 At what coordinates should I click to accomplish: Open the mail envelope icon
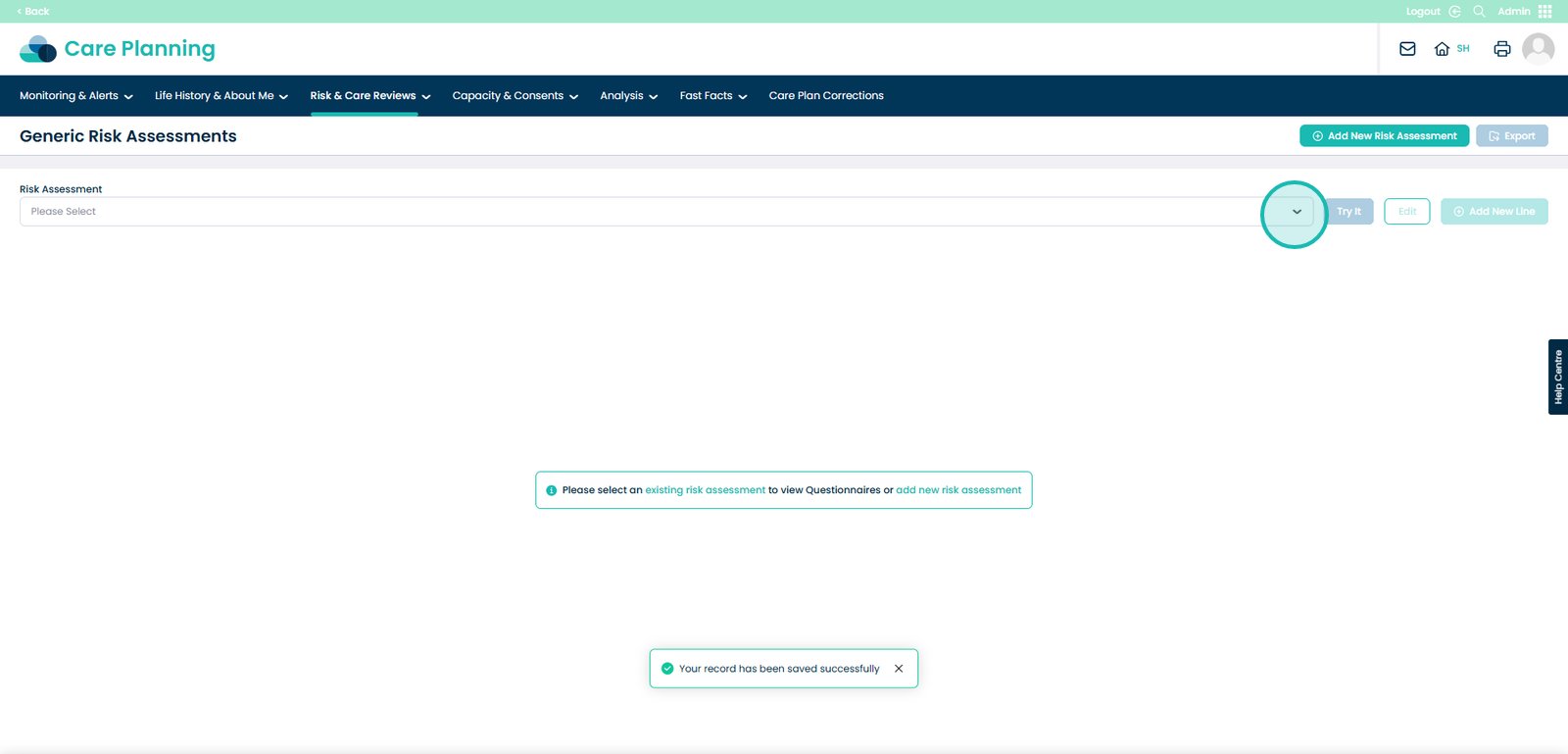point(1407,49)
